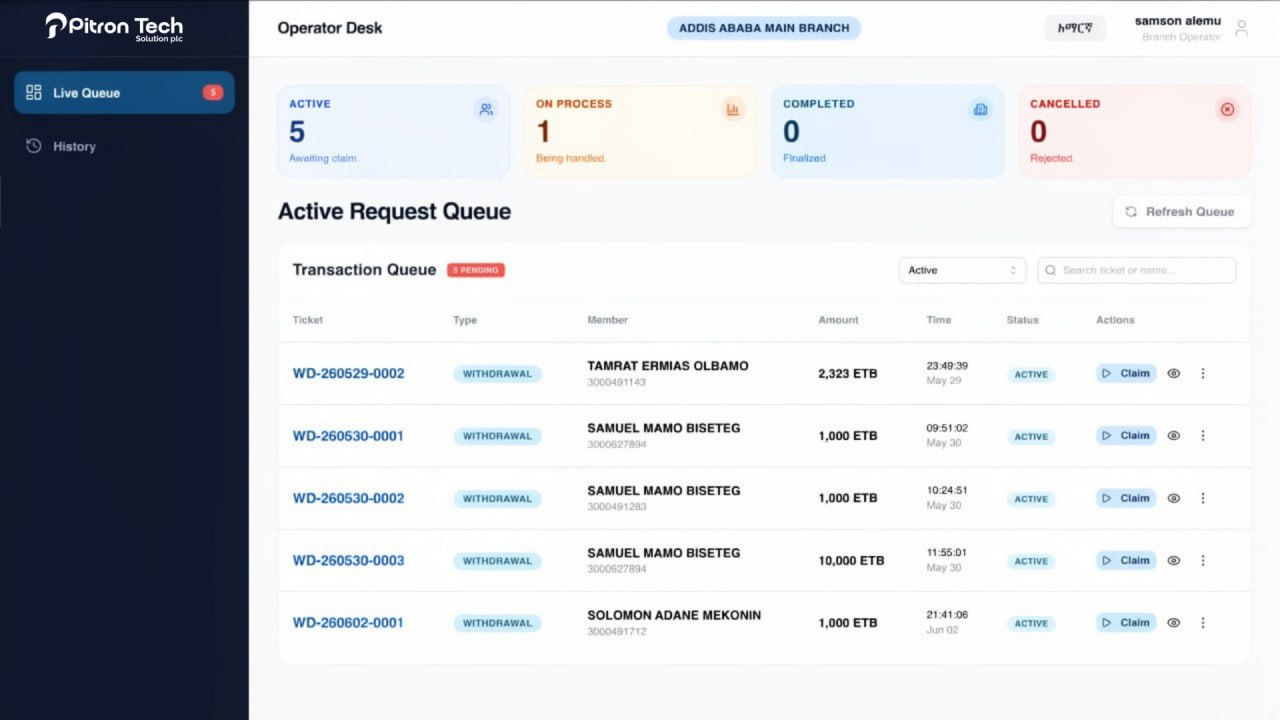This screenshot has height=720, width=1280.
Task: Click the History clock icon
Action: click(34, 146)
